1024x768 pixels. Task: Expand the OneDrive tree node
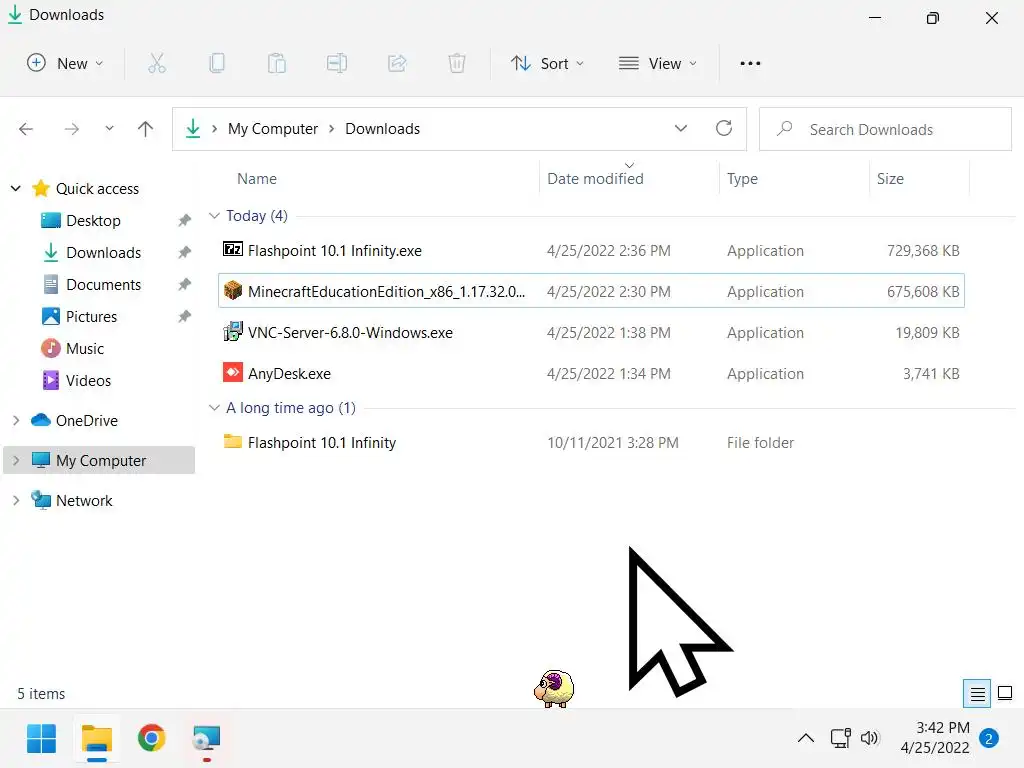click(16, 421)
